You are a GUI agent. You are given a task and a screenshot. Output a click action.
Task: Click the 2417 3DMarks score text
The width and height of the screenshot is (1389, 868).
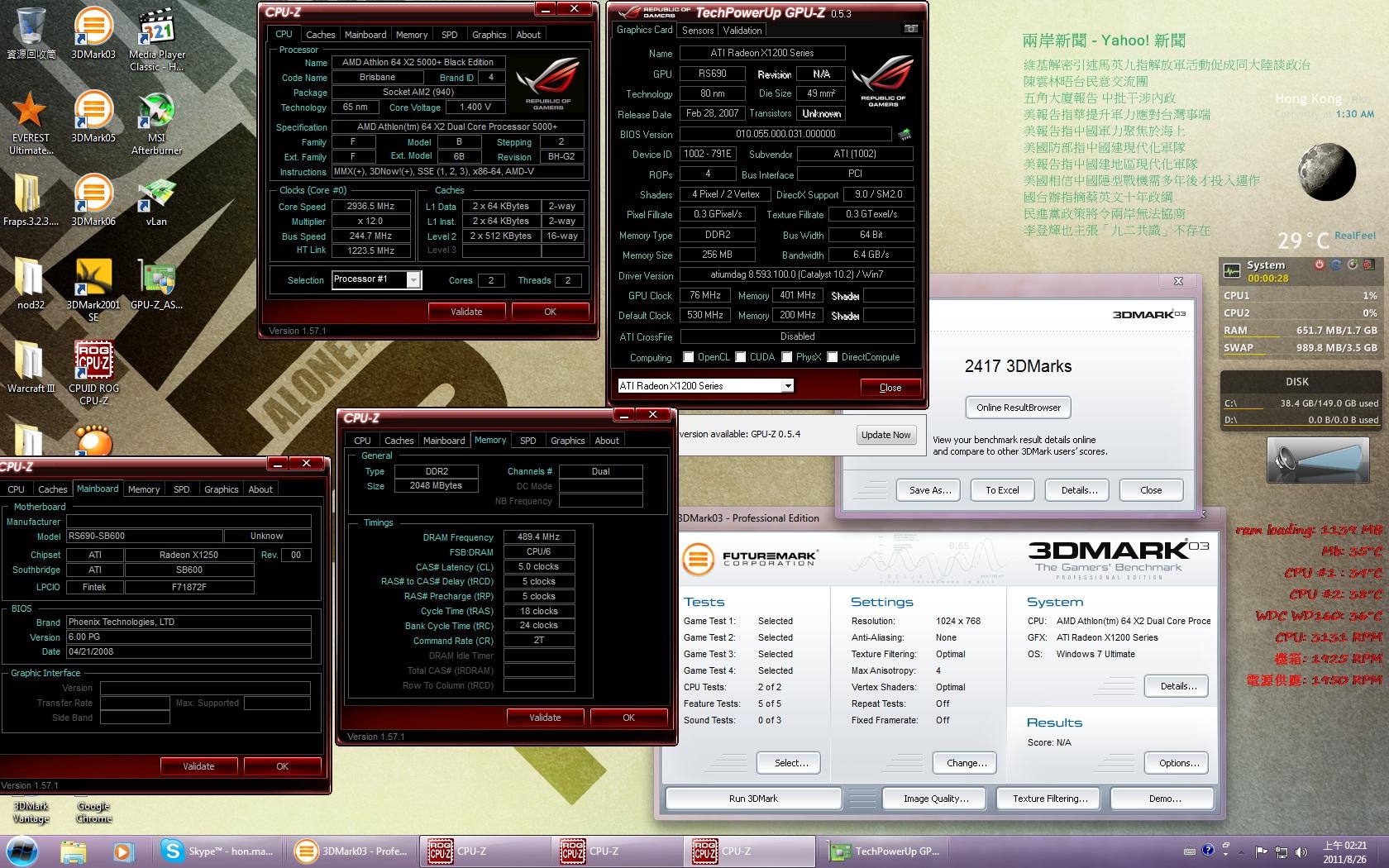1018,366
